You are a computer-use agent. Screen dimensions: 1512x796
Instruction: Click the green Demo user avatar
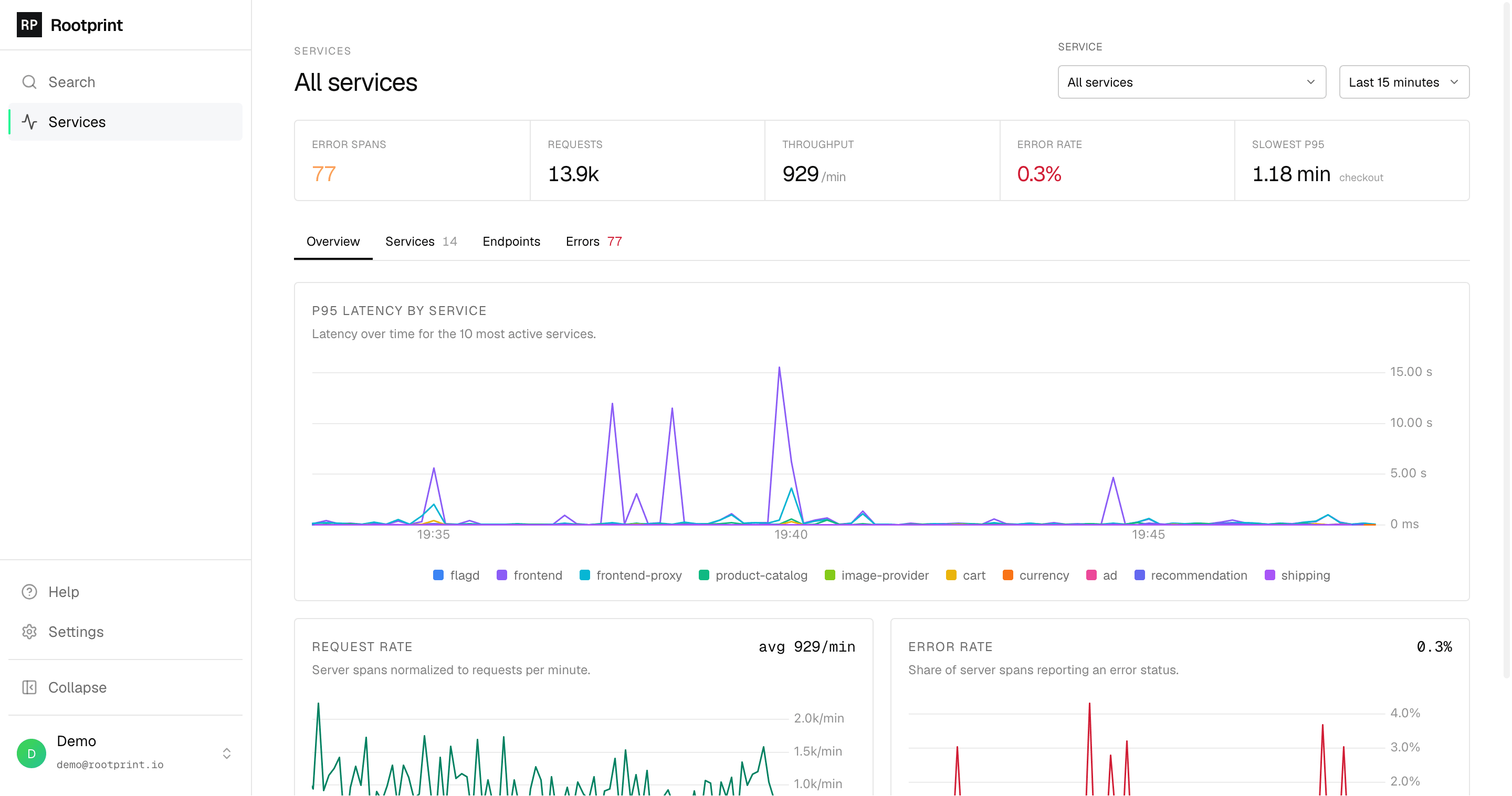[x=31, y=754]
